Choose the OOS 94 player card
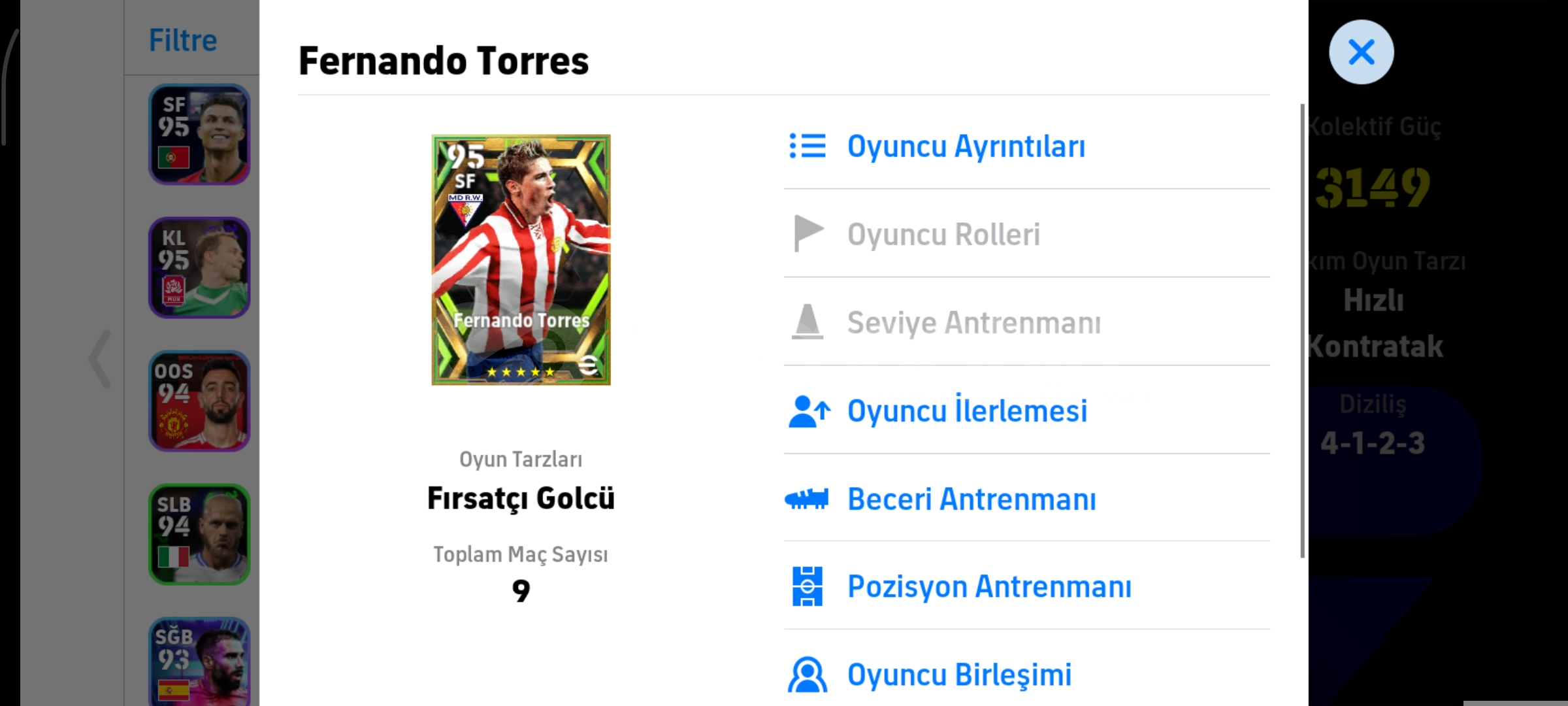Screen dimensions: 1568x706 (199, 401)
